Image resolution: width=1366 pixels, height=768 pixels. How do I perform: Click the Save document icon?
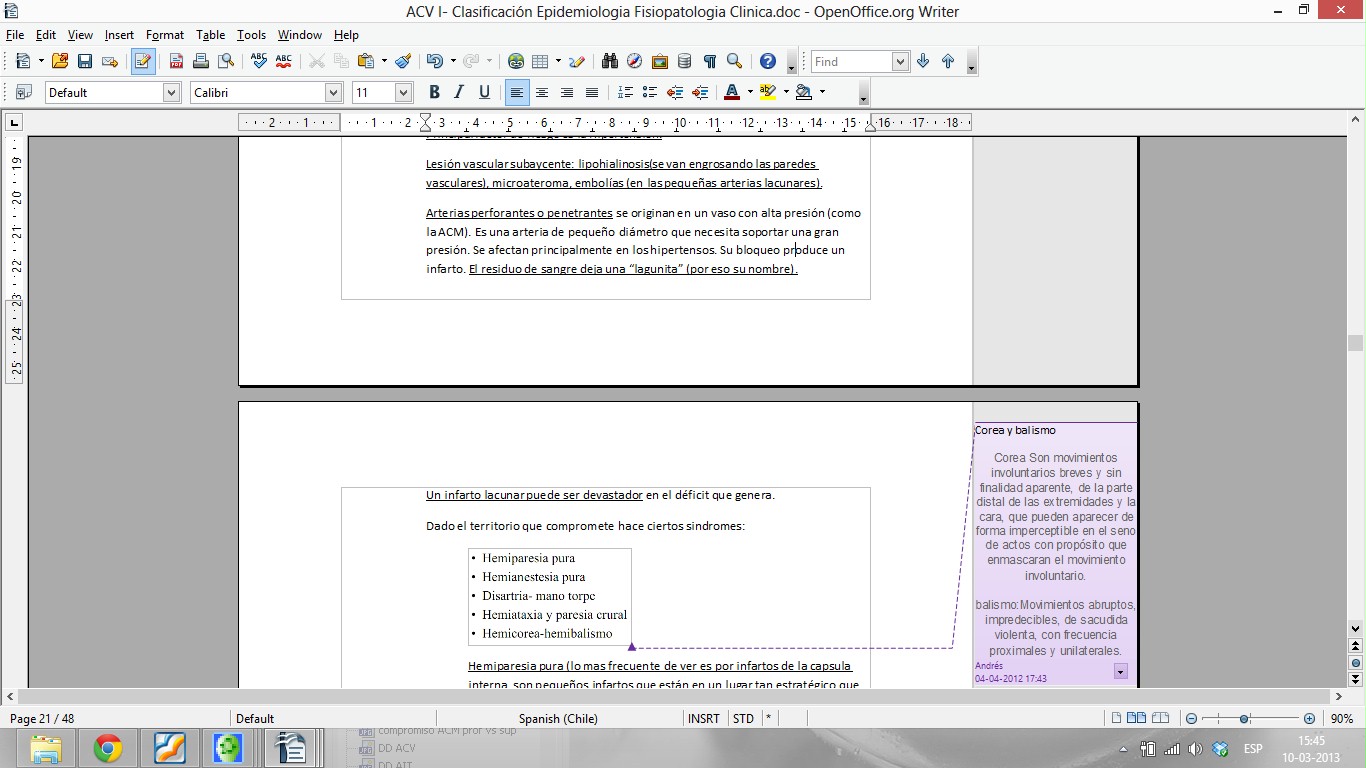[85, 62]
